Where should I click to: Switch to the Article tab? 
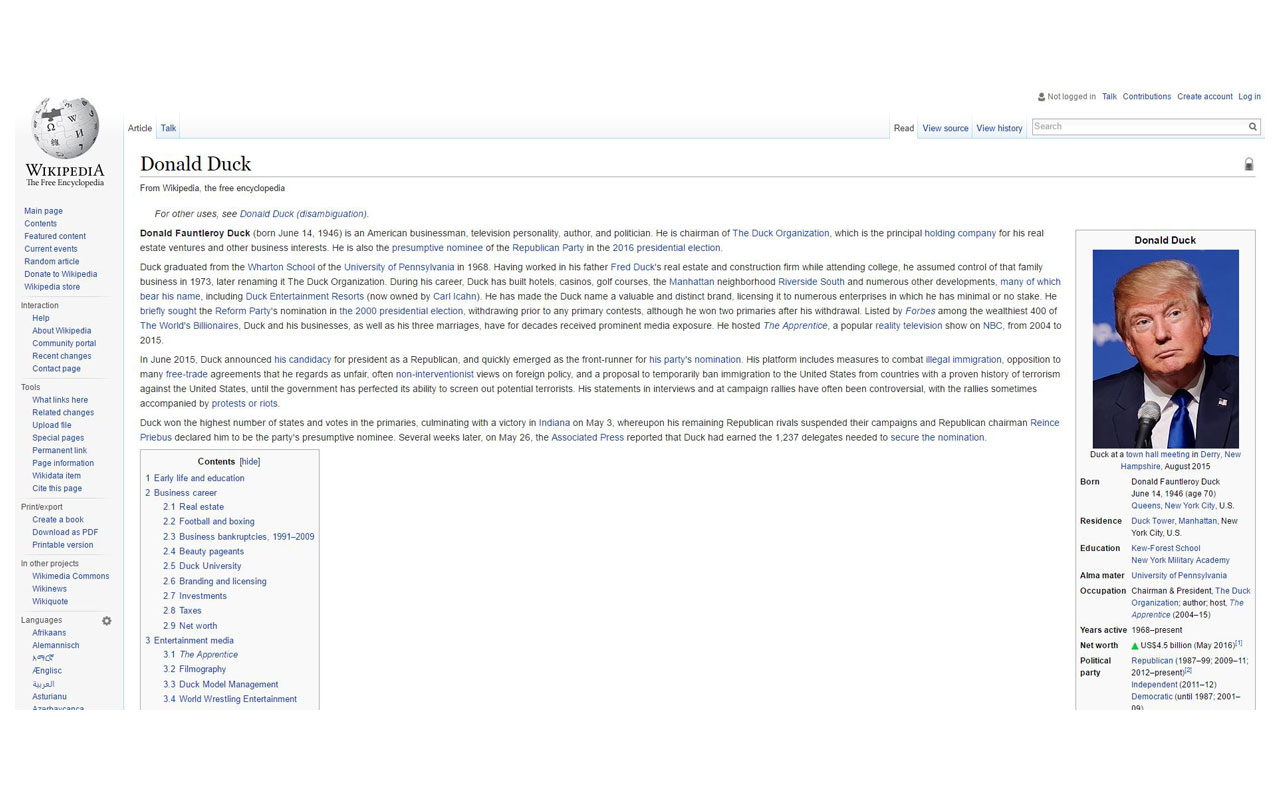point(140,128)
